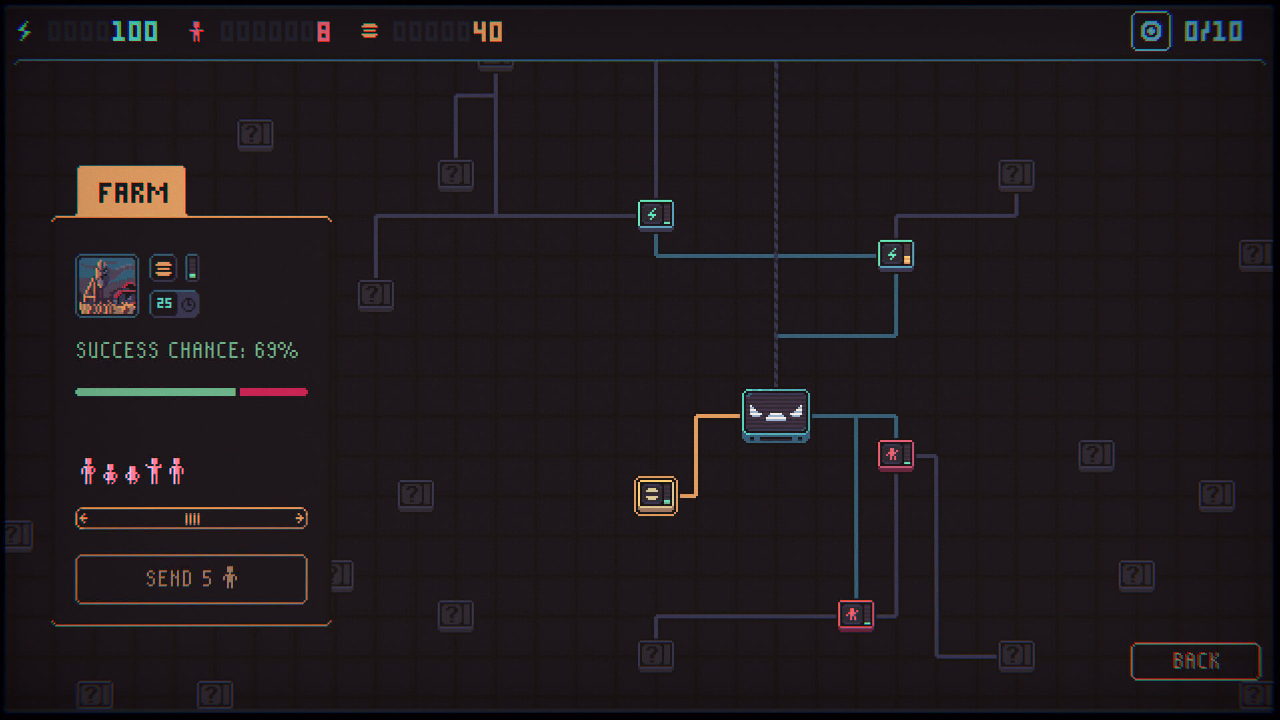Click the BACK button
Image resolution: width=1280 pixels, height=720 pixels.
pyautogui.click(x=1196, y=661)
